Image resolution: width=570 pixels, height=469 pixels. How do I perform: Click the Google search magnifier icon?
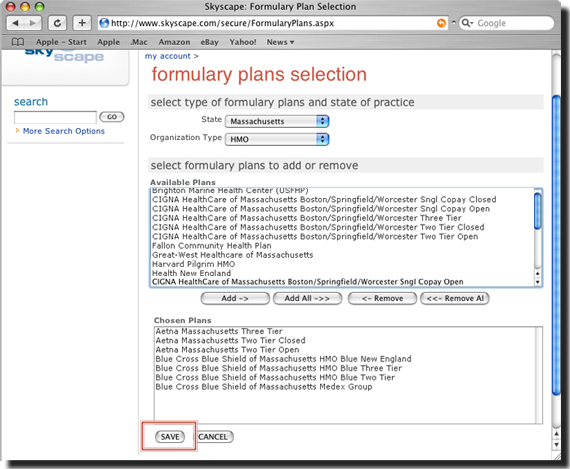466,23
